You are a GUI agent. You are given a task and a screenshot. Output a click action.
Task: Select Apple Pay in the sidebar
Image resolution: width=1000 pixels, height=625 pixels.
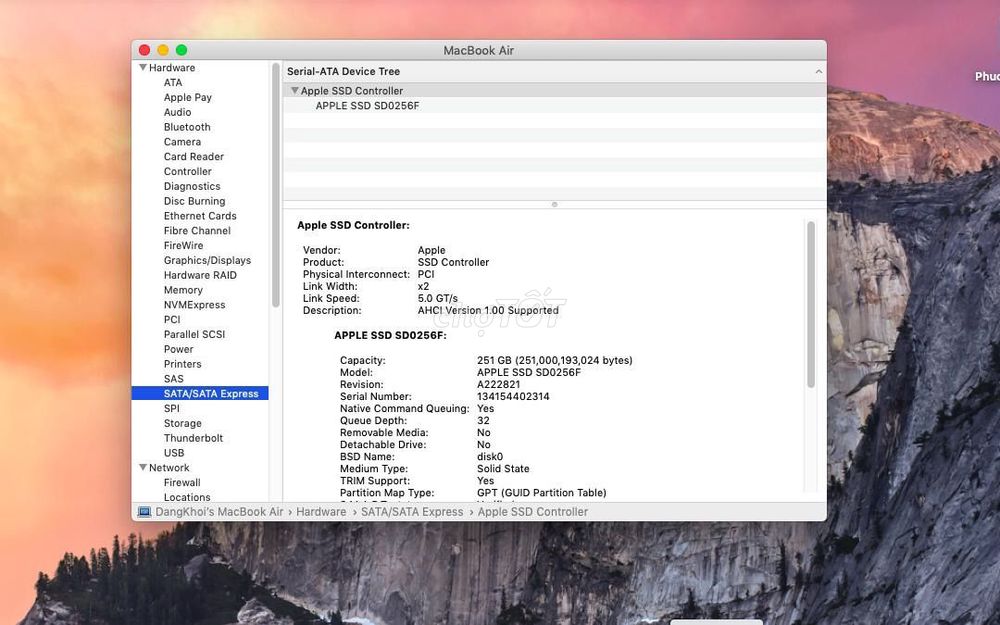(x=188, y=97)
